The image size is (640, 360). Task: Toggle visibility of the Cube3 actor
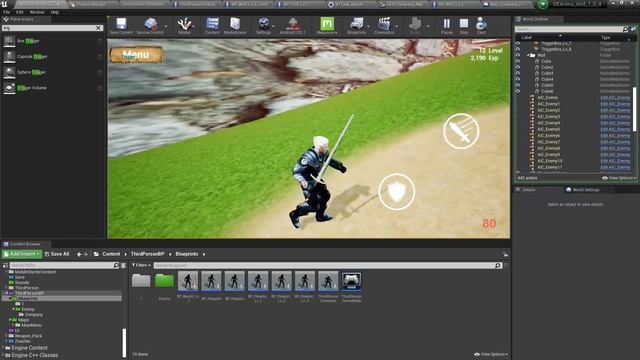[x=518, y=73]
